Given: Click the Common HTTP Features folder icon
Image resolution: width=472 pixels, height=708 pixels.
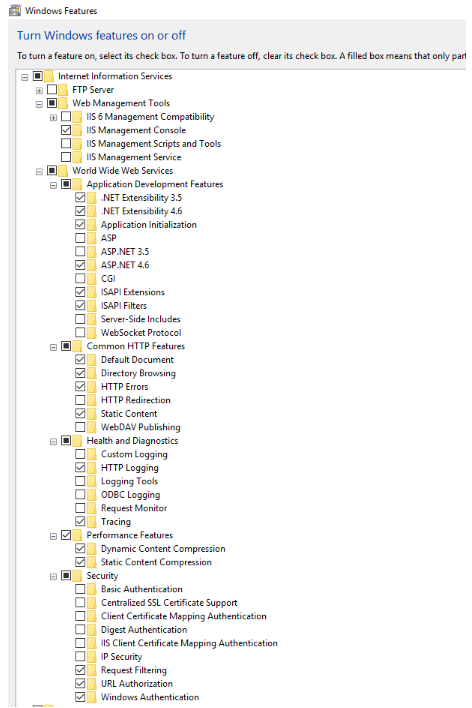Looking at the screenshot, I should pyautogui.click(x=78, y=346).
